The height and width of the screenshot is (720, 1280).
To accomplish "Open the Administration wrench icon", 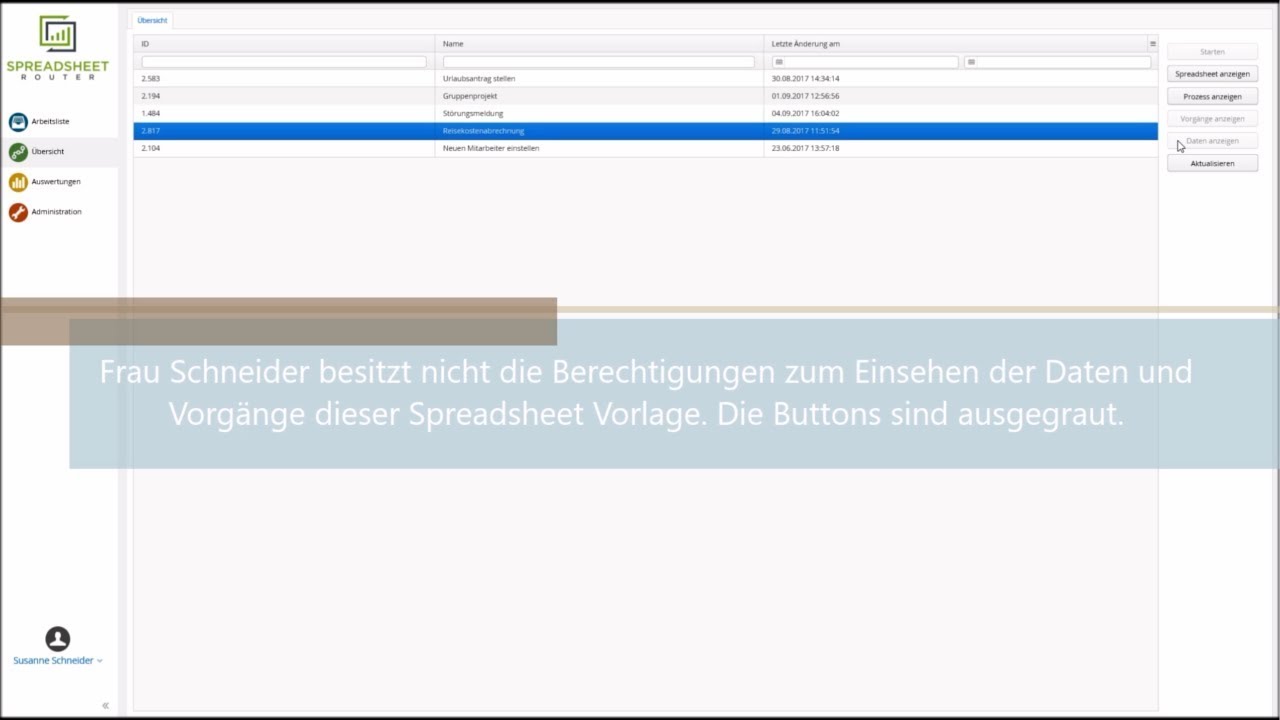I will (x=18, y=212).
